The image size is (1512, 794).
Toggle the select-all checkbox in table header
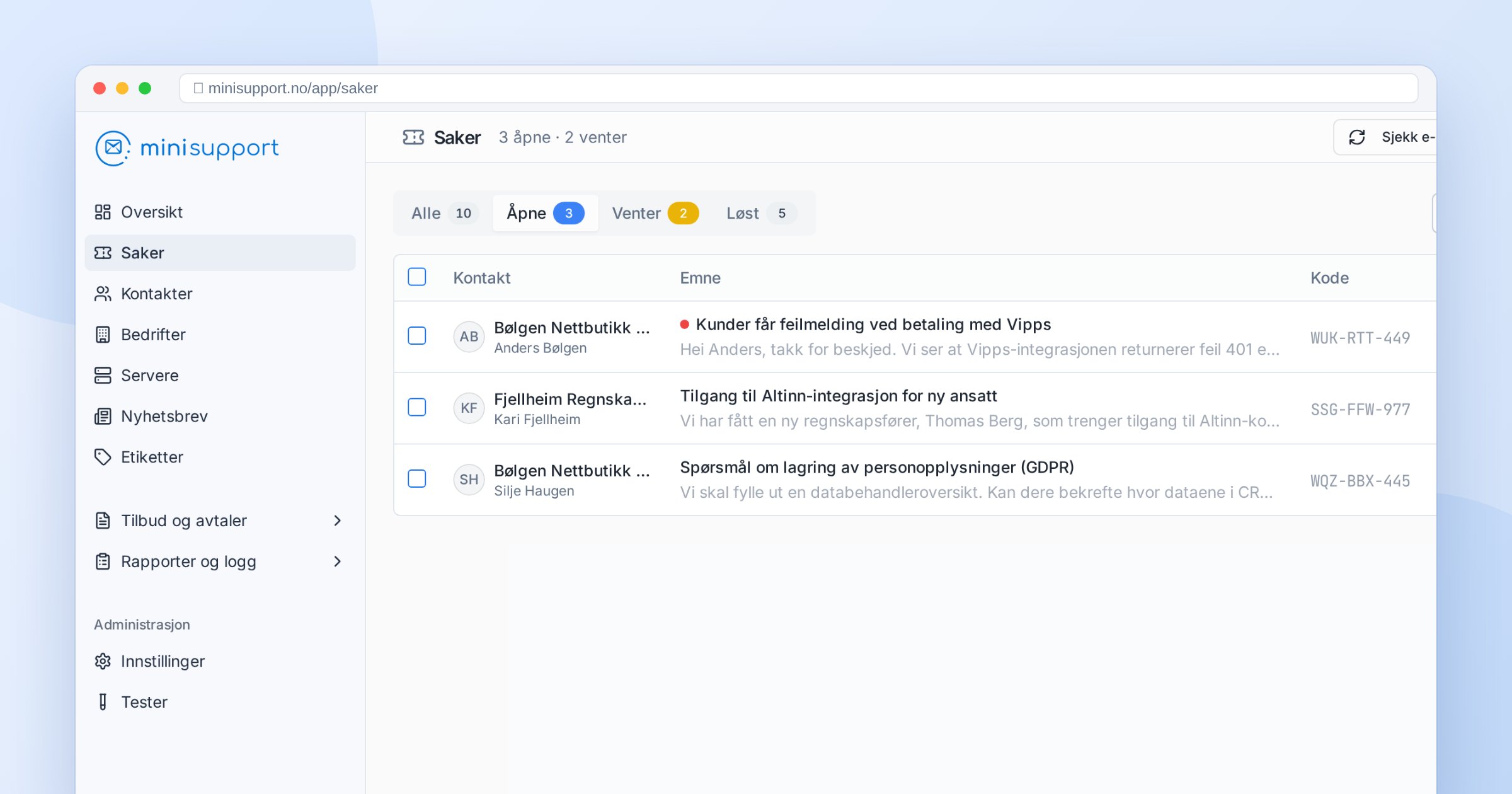417,277
